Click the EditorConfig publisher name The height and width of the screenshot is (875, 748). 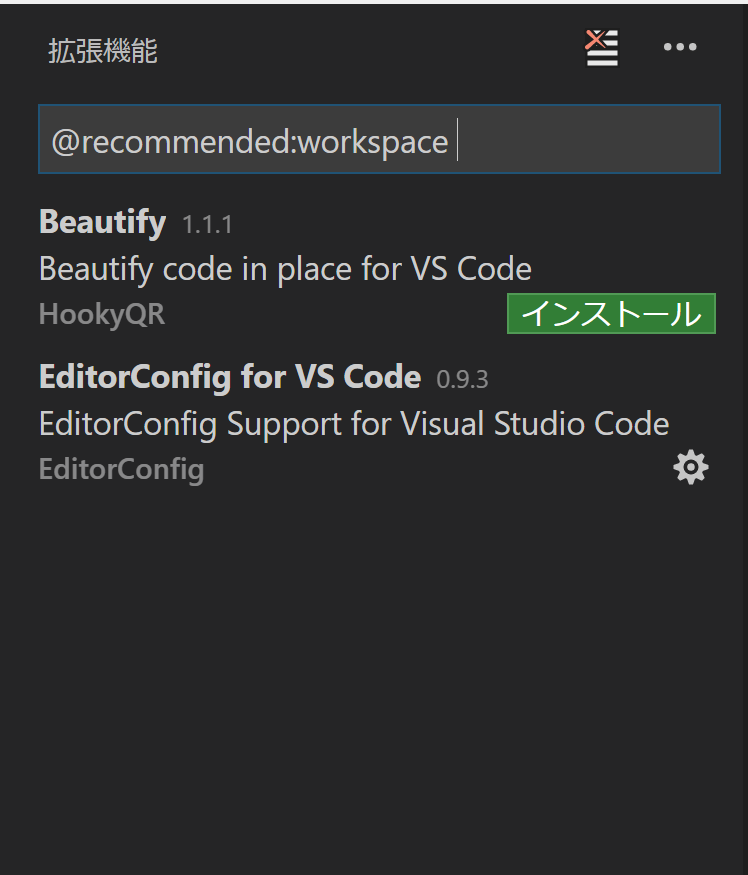[122, 469]
